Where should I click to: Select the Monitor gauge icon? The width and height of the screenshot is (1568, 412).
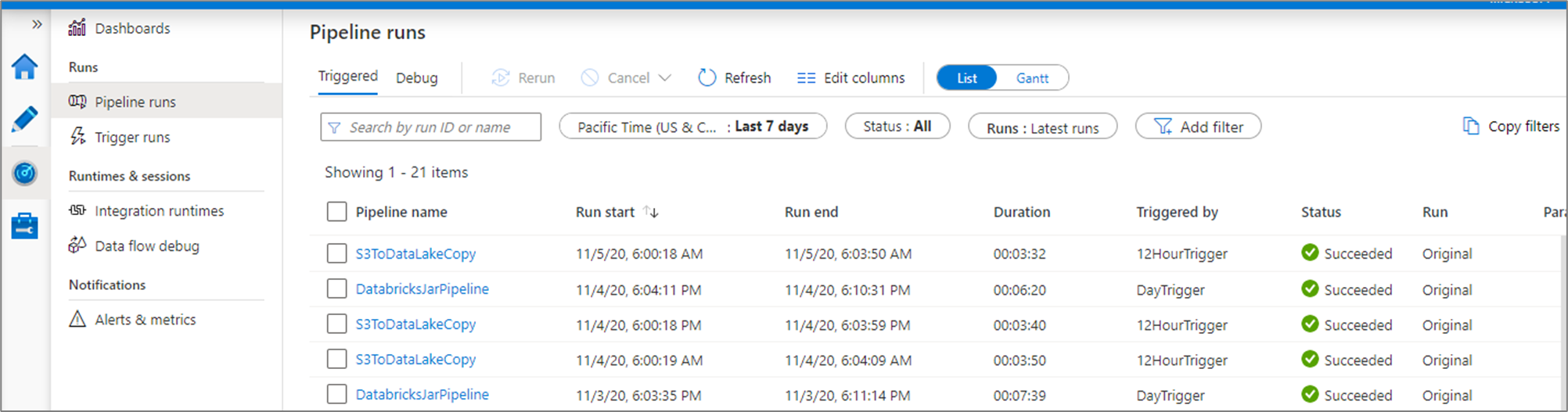tap(24, 173)
